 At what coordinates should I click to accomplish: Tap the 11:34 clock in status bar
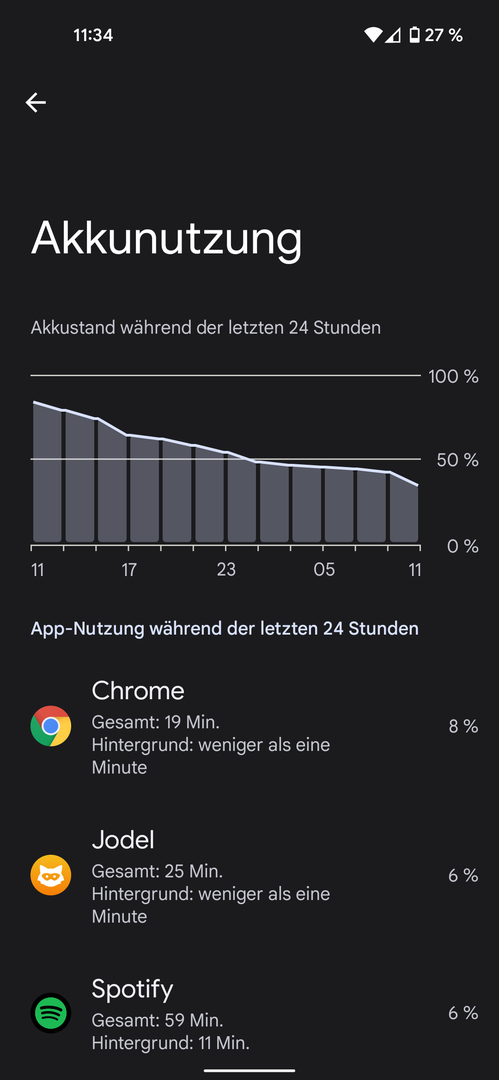[93, 35]
